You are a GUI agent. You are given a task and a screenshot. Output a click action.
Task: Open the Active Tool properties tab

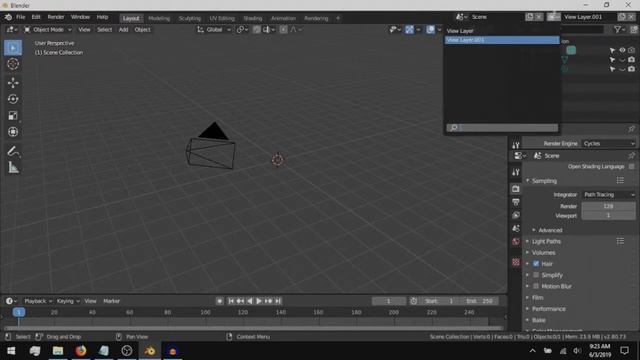click(516, 172)
